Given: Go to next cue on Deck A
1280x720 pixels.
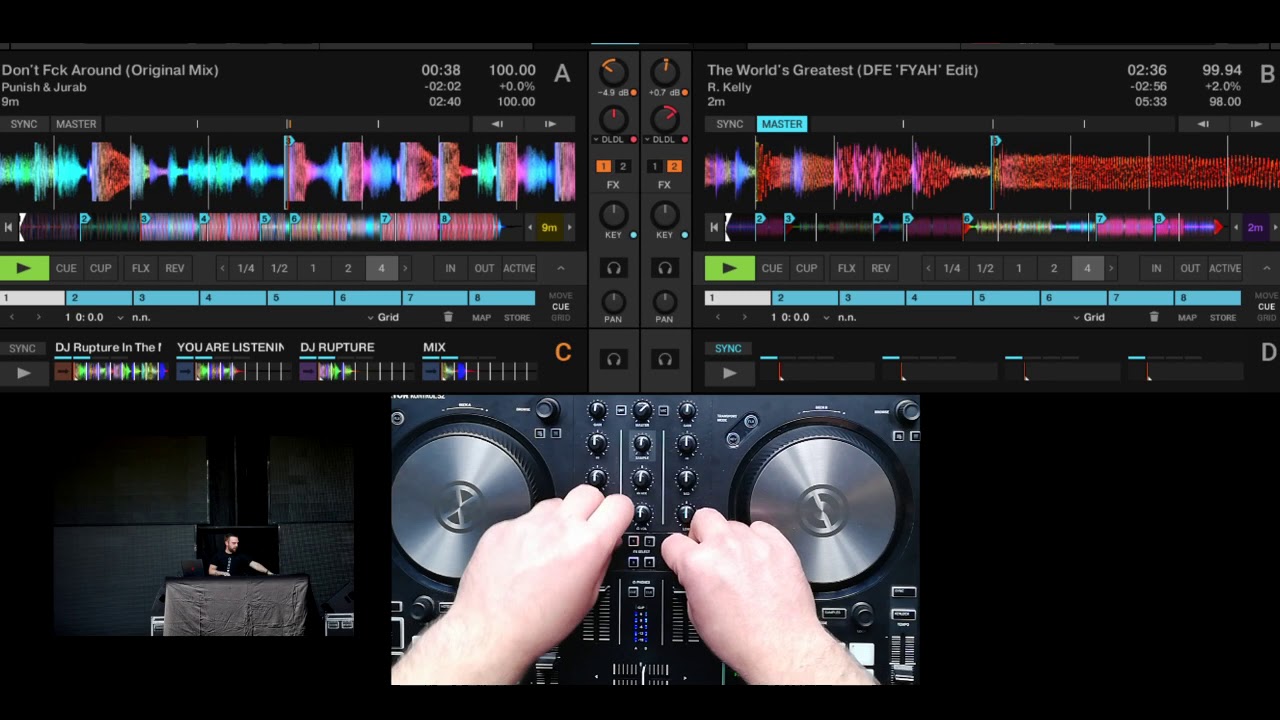Looking at the screenshot, I should tap(39, 317).
